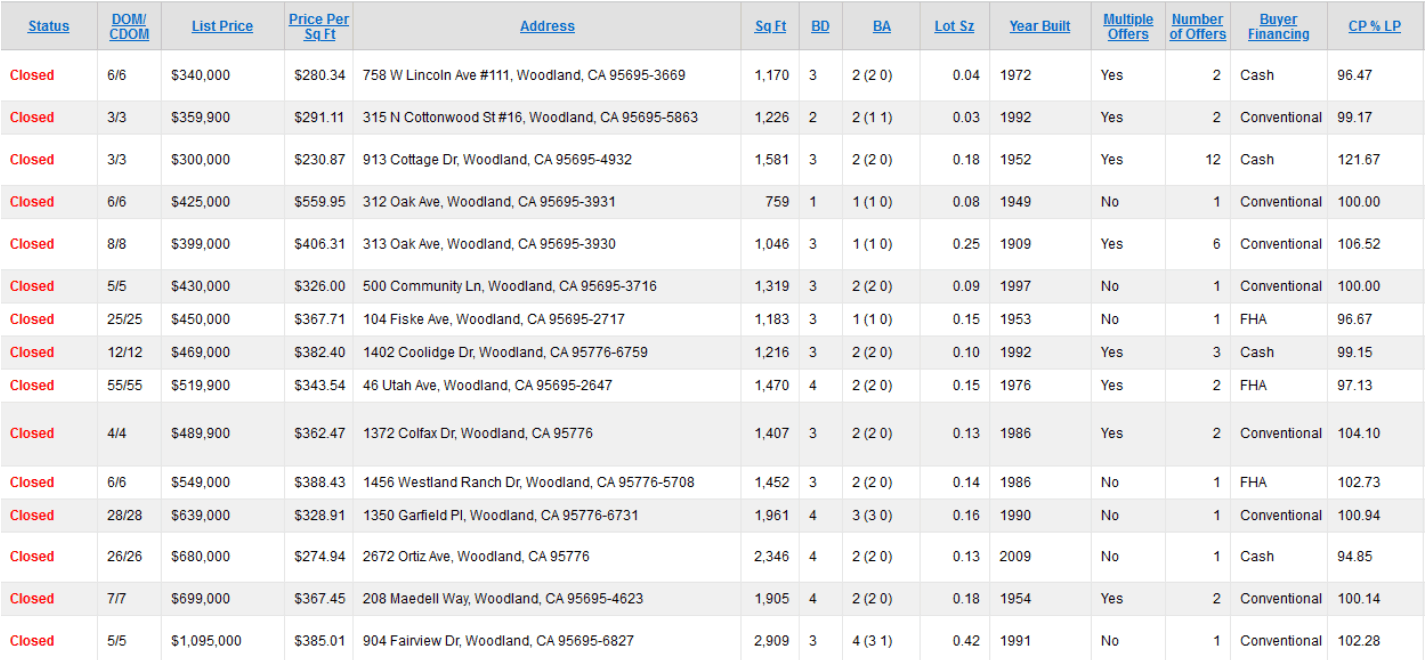This screenshot has height=660, width=1426.
Task: Click the $340,000 list price cell
Action: [201, 75]
